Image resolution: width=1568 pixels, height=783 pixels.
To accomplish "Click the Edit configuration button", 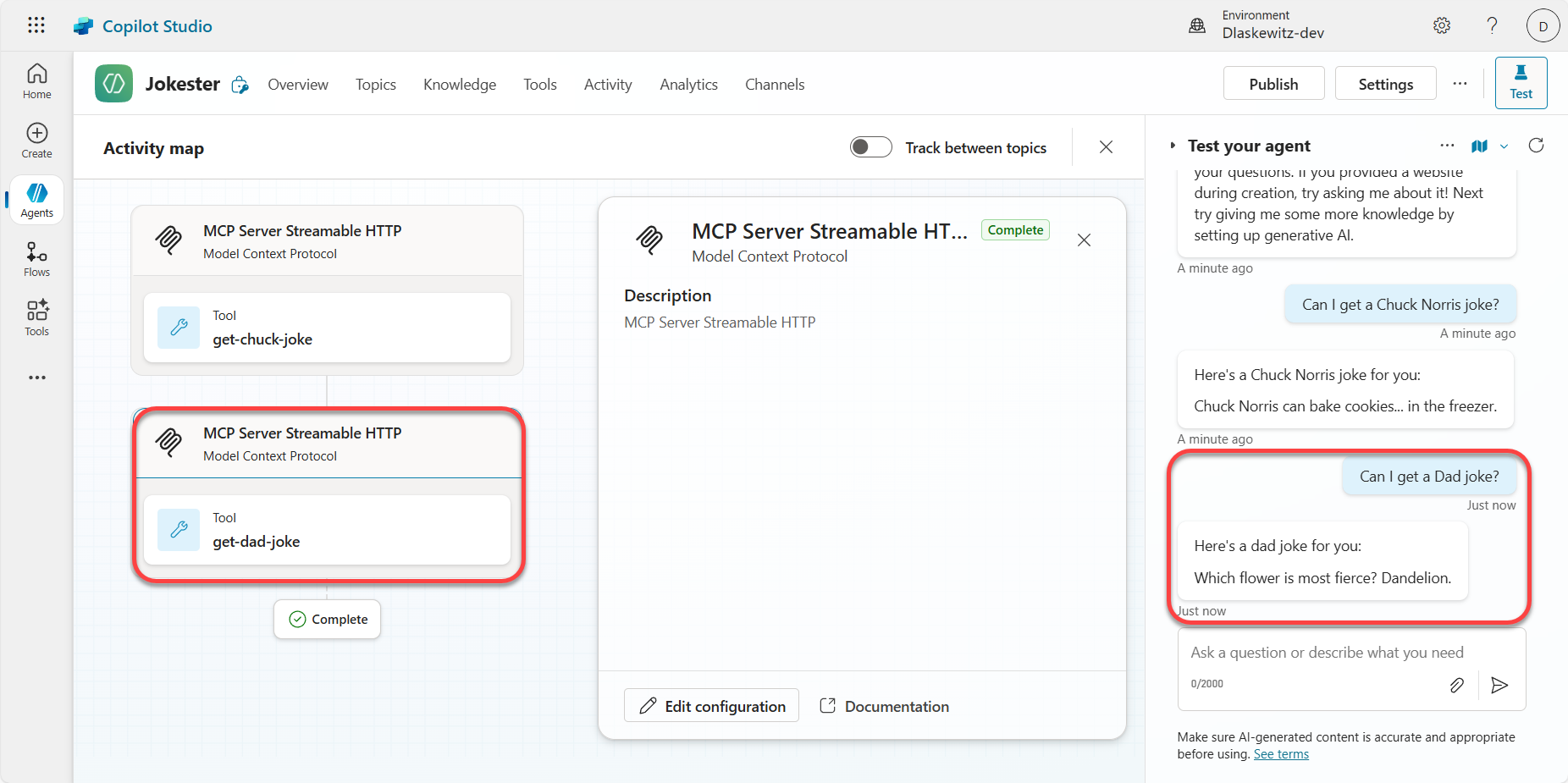I will pos(711,706).
